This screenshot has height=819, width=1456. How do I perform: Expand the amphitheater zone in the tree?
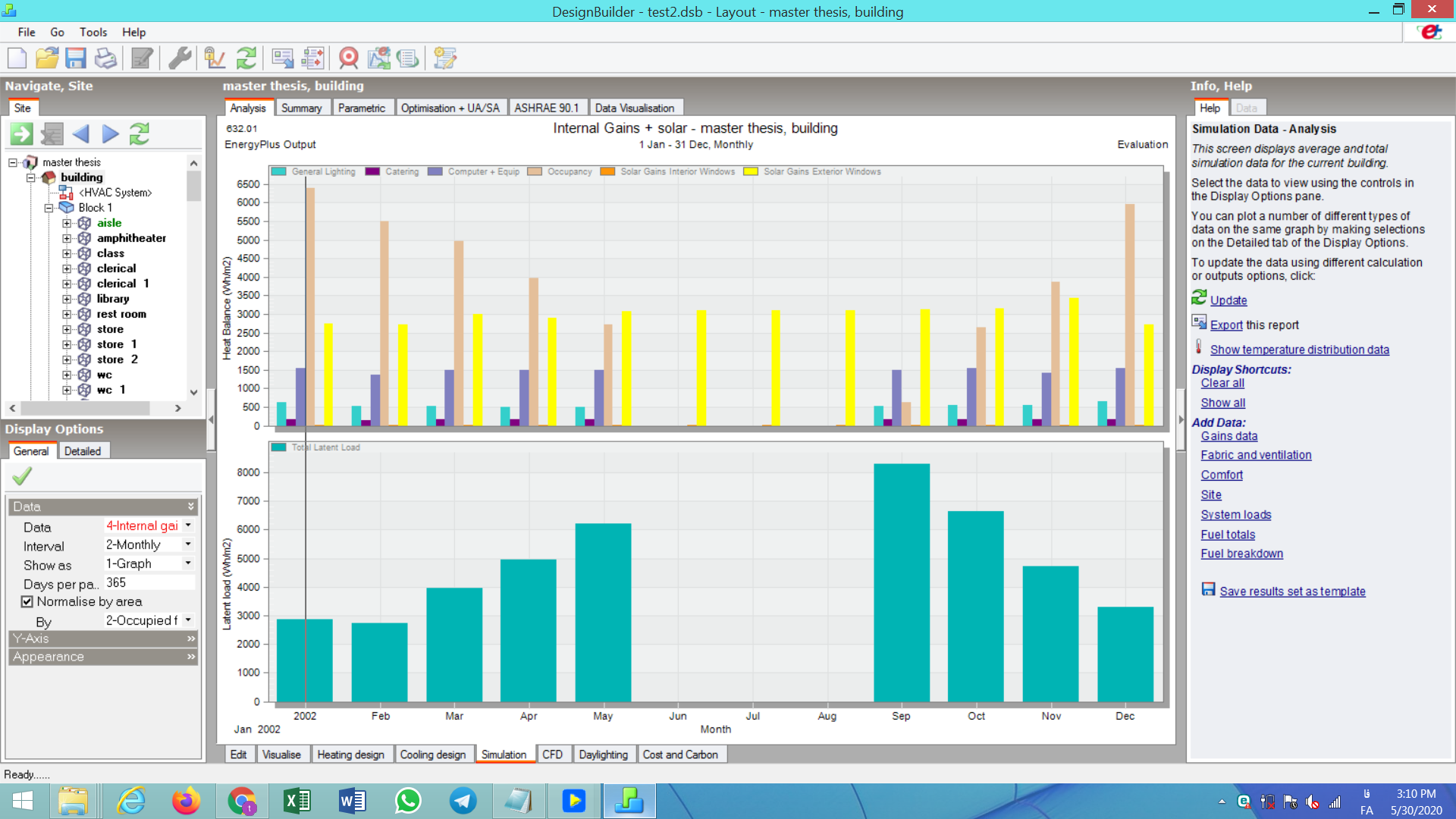pyautogui.click(x=67, y=238)
